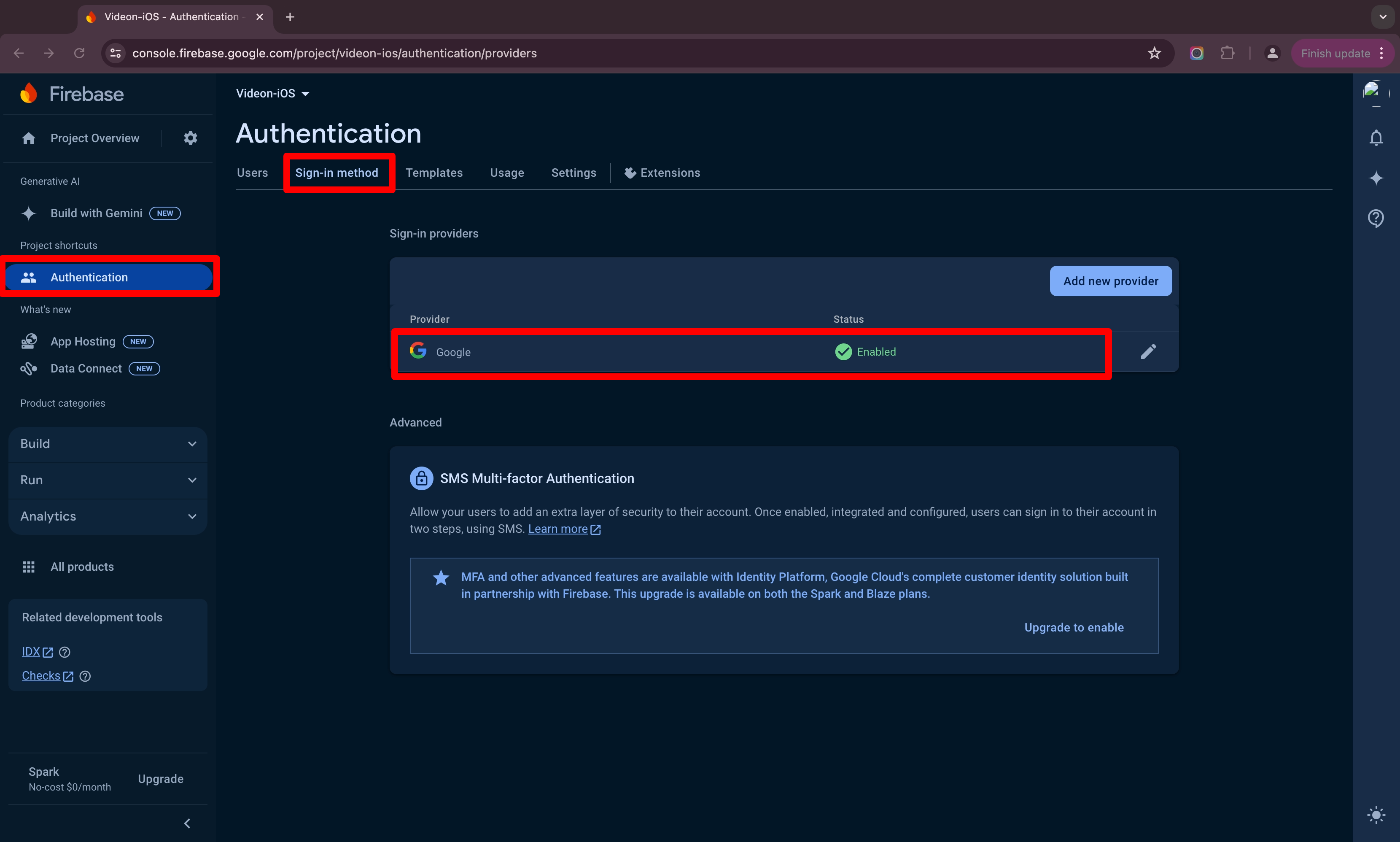Expand the Analytics category
1400x842 pixels.
108,516
